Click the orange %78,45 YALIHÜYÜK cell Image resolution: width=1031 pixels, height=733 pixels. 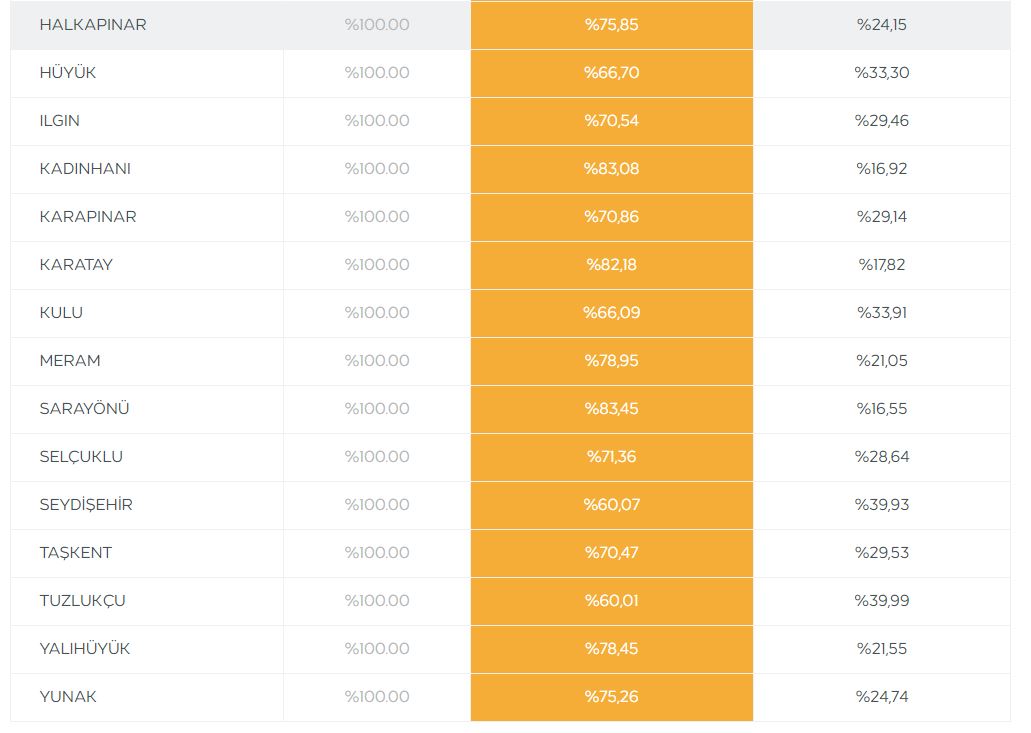pyautogui.click(x=611, y=649)
